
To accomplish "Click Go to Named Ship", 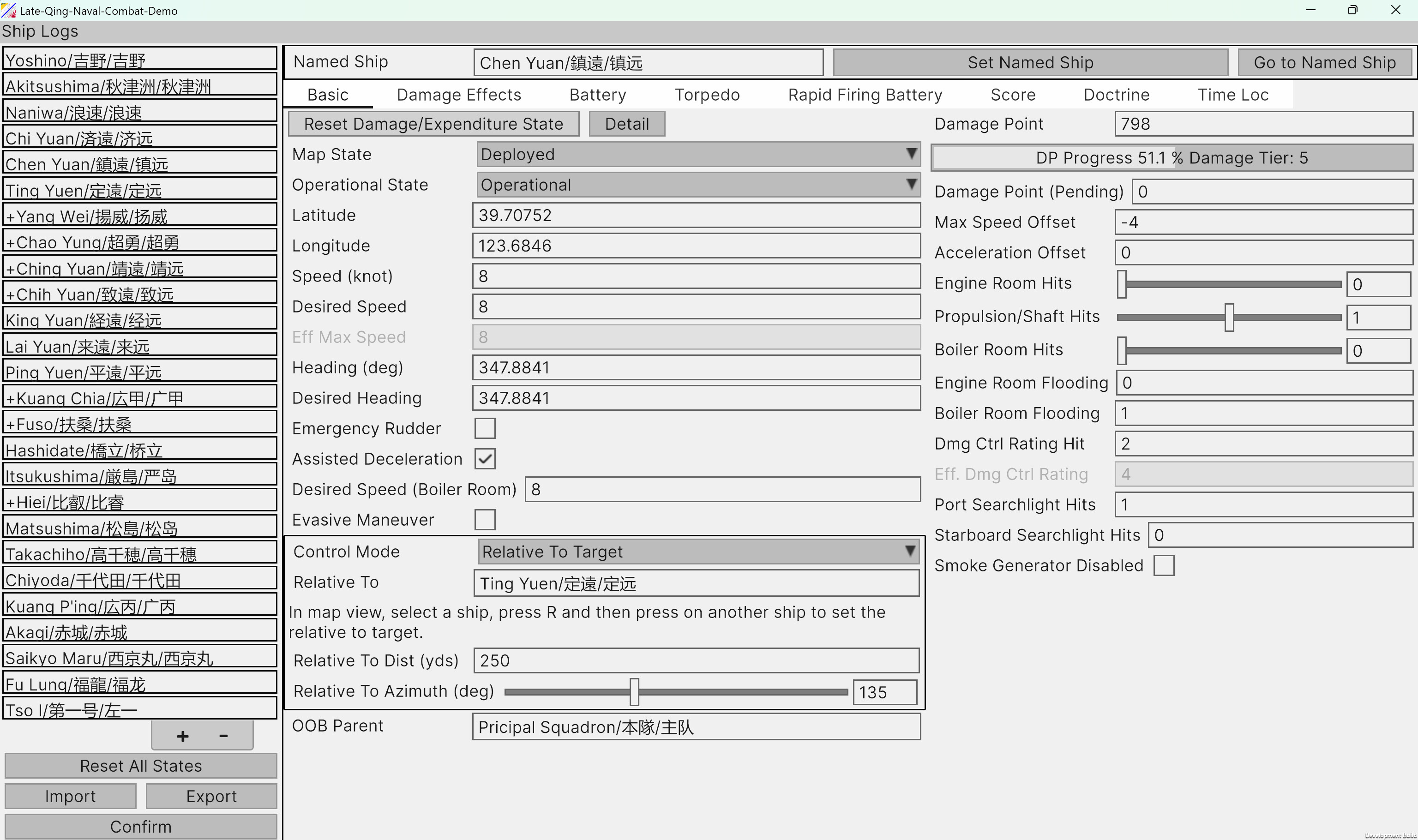I will click(1325, 62).
